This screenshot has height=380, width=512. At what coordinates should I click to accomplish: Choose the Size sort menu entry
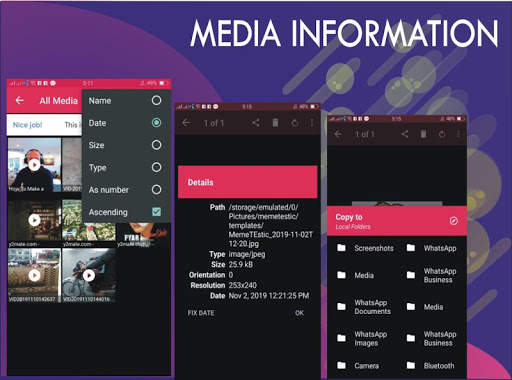tap(126, 145)
